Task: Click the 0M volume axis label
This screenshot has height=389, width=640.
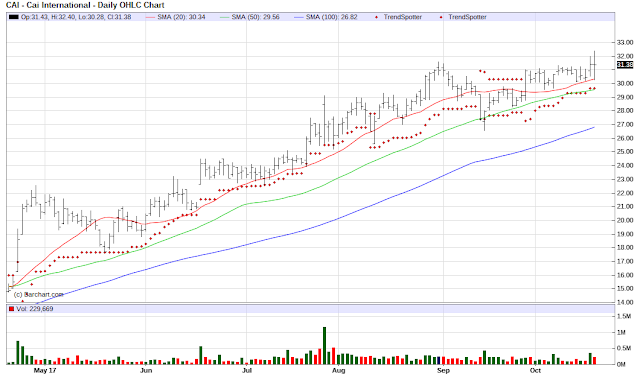Action: tap(621, 364)
